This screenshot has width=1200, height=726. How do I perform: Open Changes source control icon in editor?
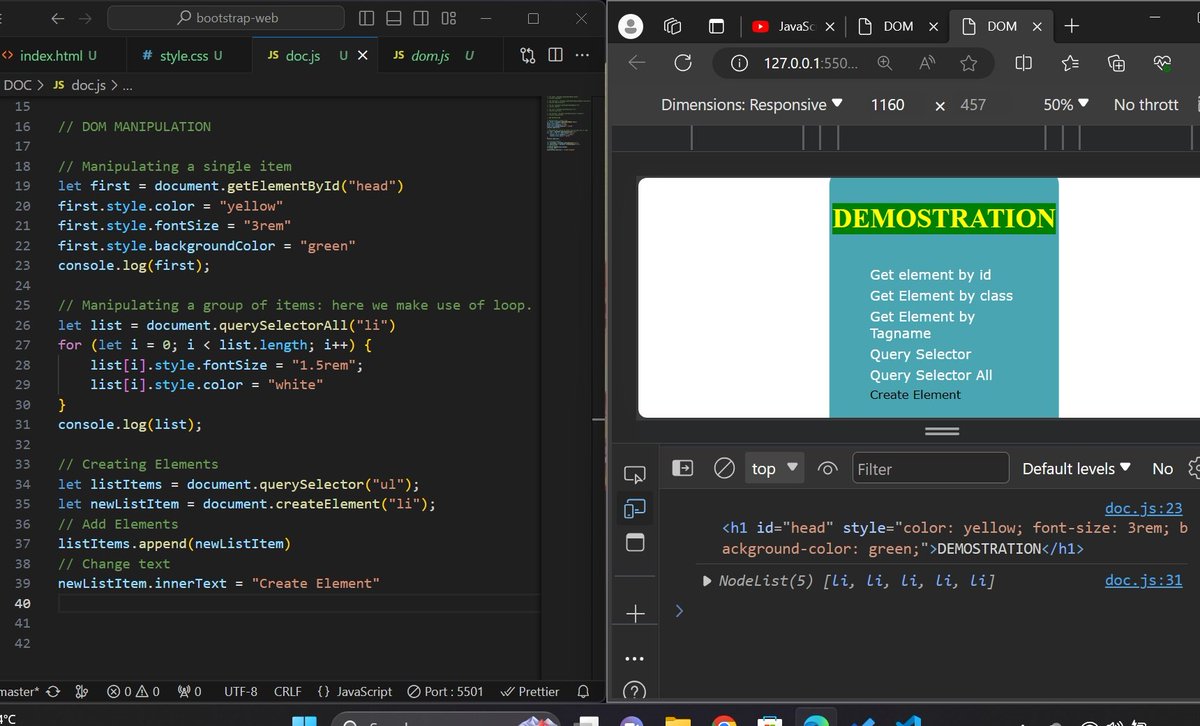(528, 56)
